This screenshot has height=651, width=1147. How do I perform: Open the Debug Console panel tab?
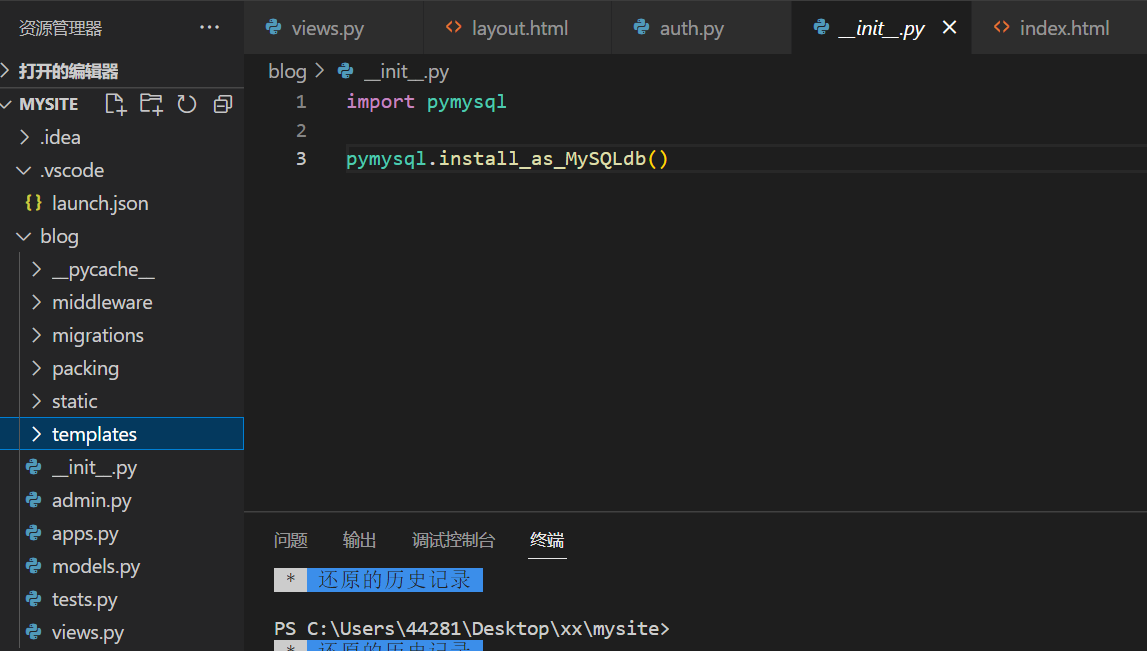(x=453, y=540)
